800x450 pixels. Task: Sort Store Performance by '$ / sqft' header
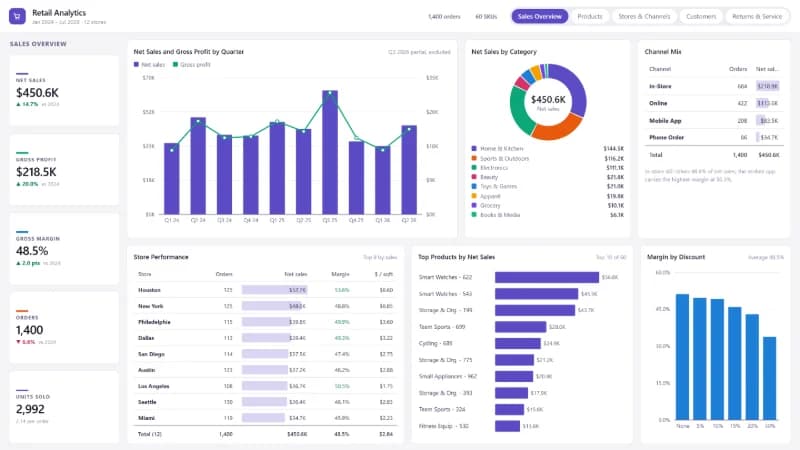(384, 274)
